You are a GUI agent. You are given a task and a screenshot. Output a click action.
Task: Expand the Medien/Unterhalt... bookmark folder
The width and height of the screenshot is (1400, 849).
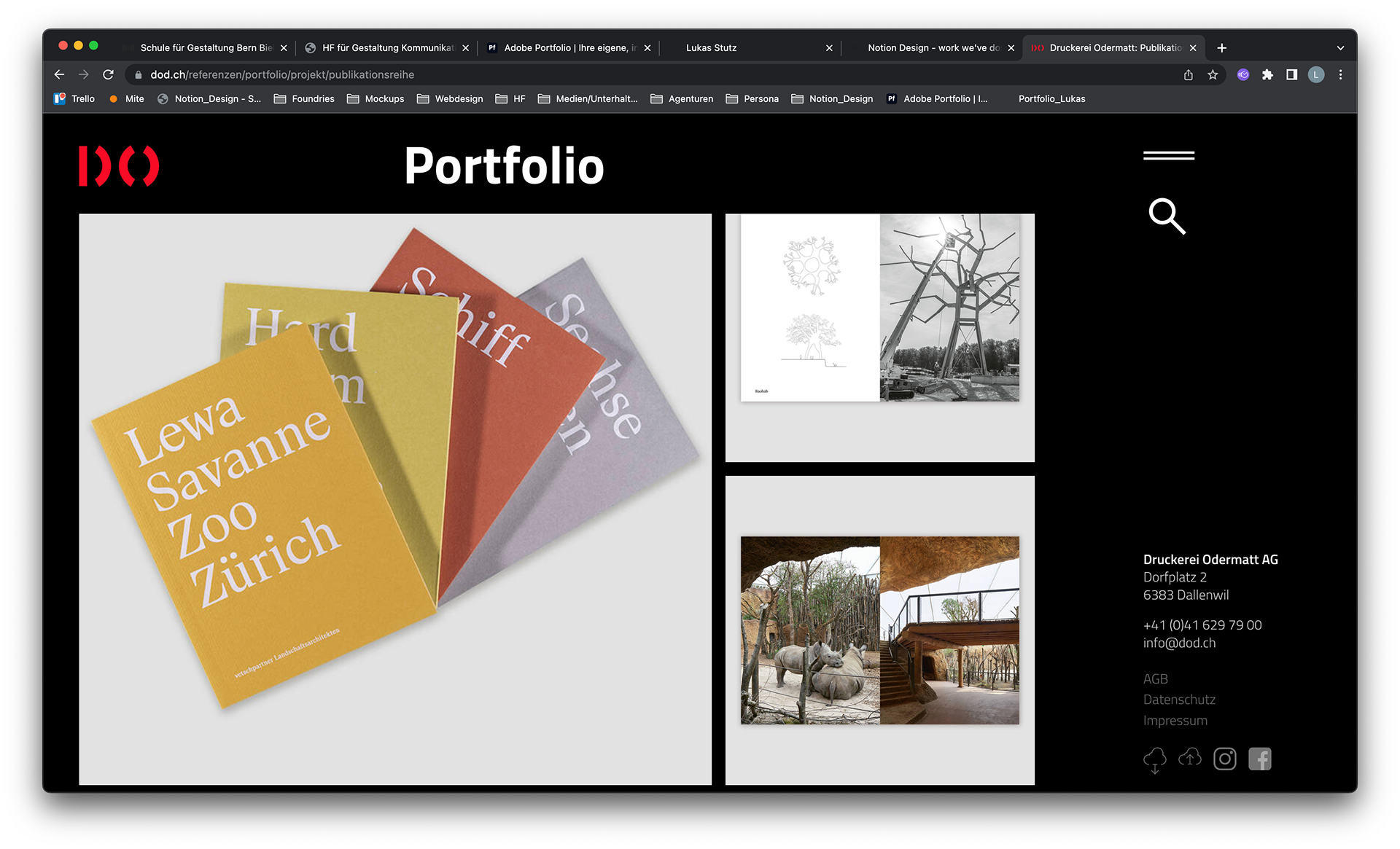pyautogui.click(x=588, y=99)
